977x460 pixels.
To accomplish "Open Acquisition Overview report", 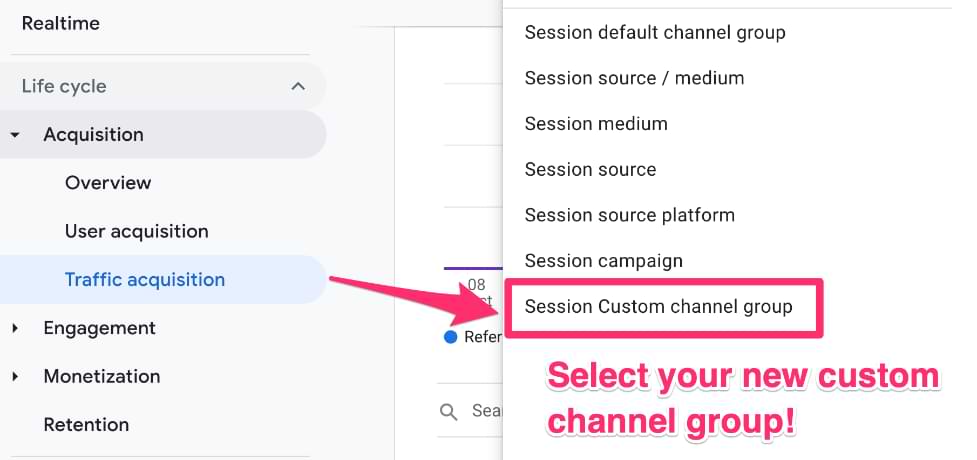I will click(x=108, y=183).
